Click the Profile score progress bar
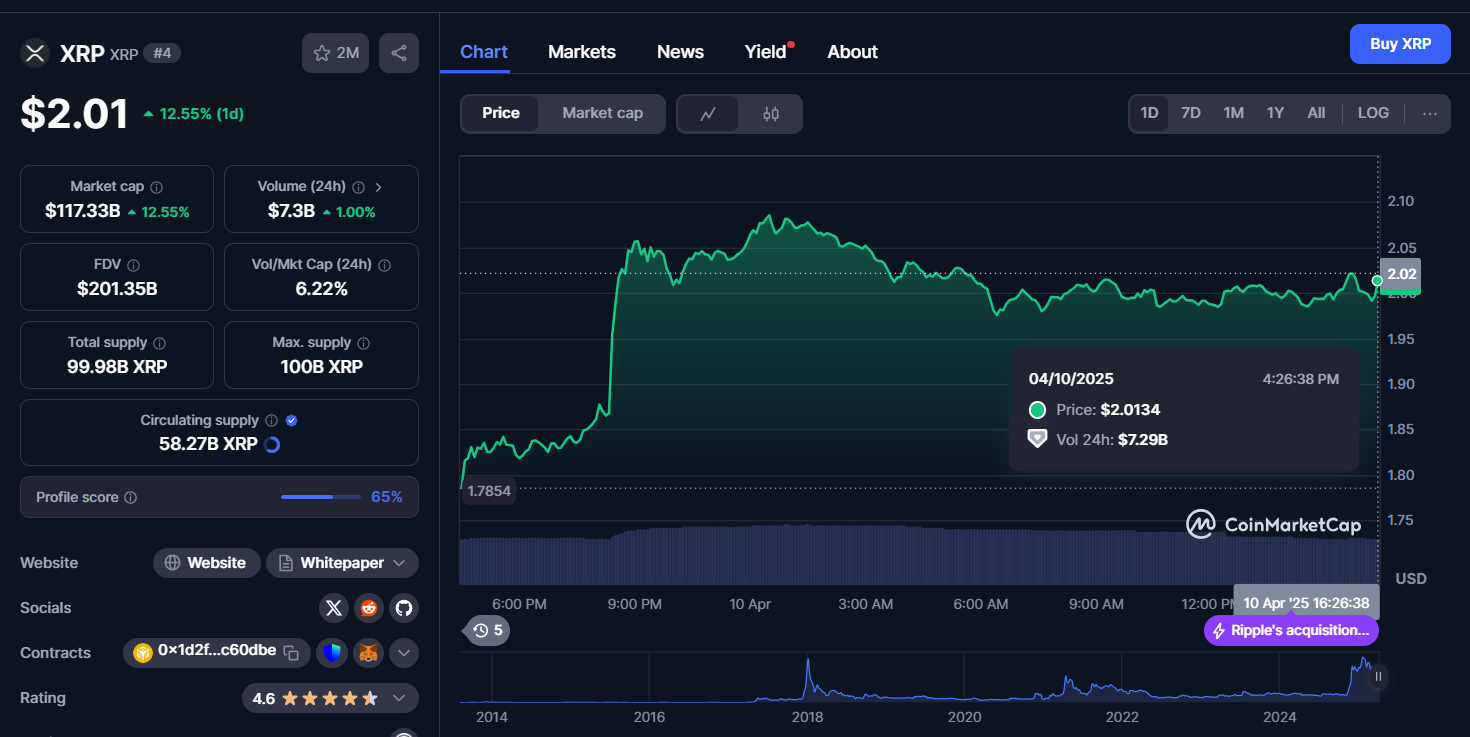The width and height of the screenshot is (1470, 737). pos(321,497)
